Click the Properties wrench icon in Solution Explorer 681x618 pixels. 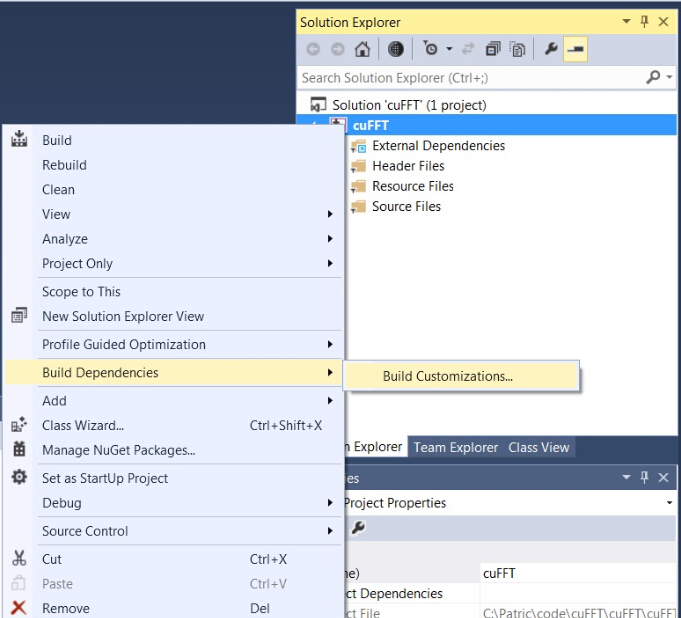[551, 49]
